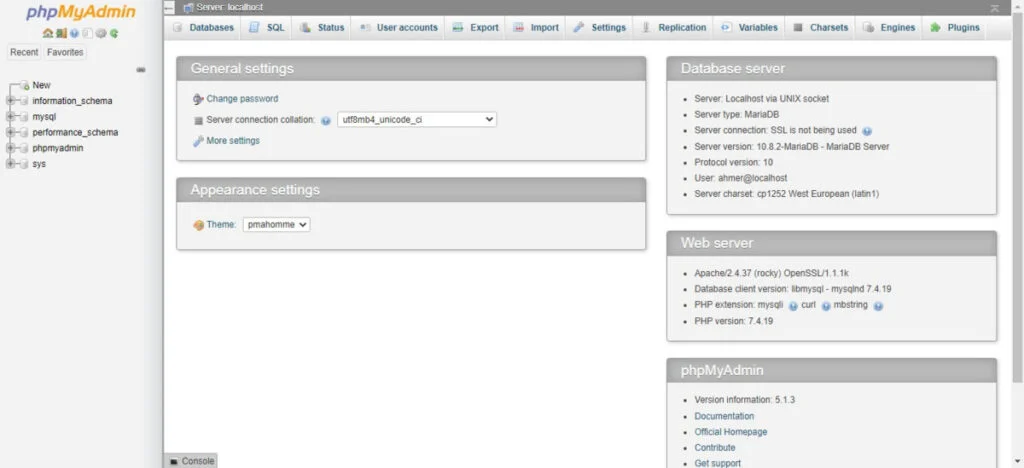Expand the information_schema tree node
Screen dimensions: 1024x468
[10, 101]
